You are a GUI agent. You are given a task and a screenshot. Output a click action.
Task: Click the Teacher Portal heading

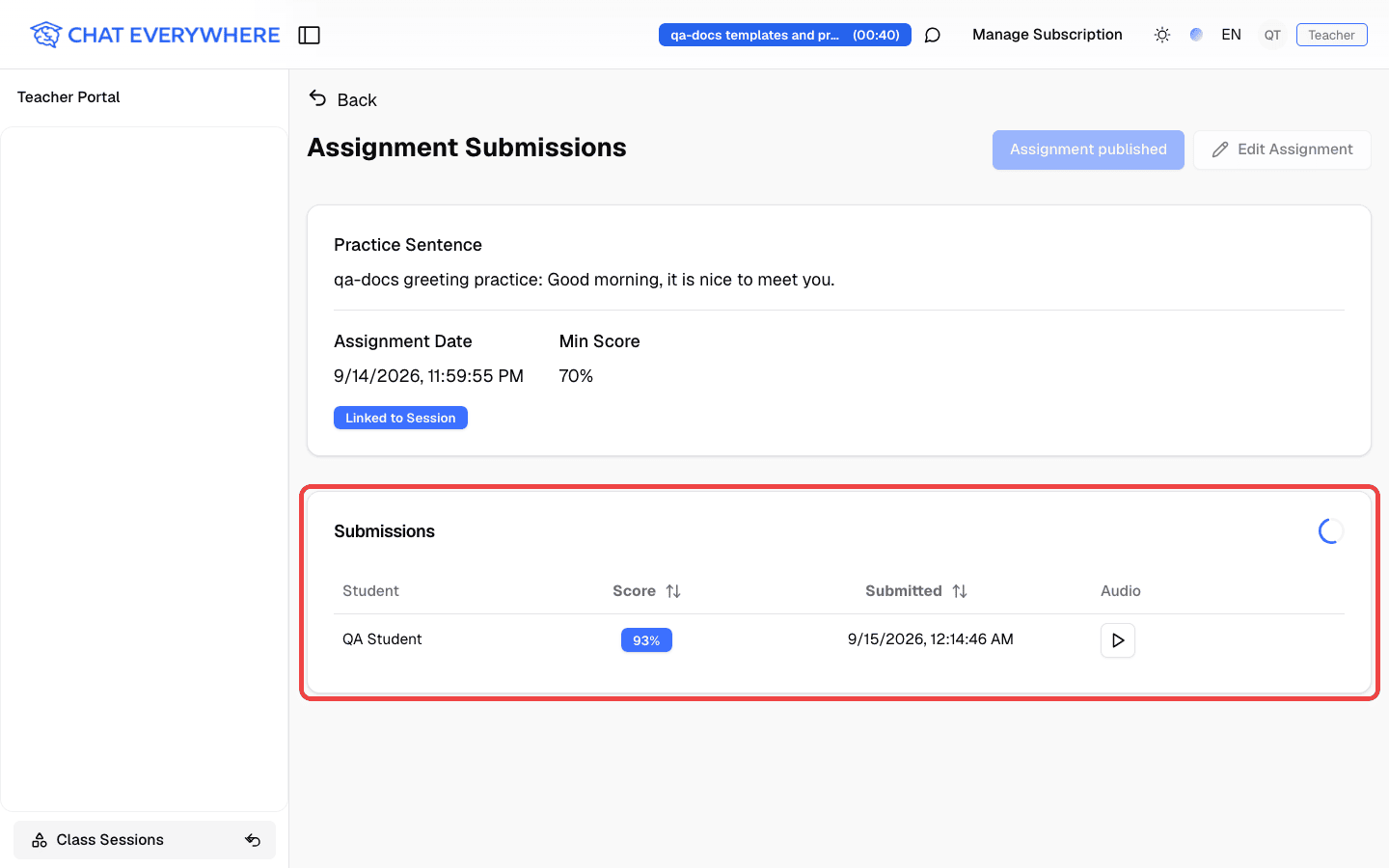pyautogui.click(x=68, y=97)
